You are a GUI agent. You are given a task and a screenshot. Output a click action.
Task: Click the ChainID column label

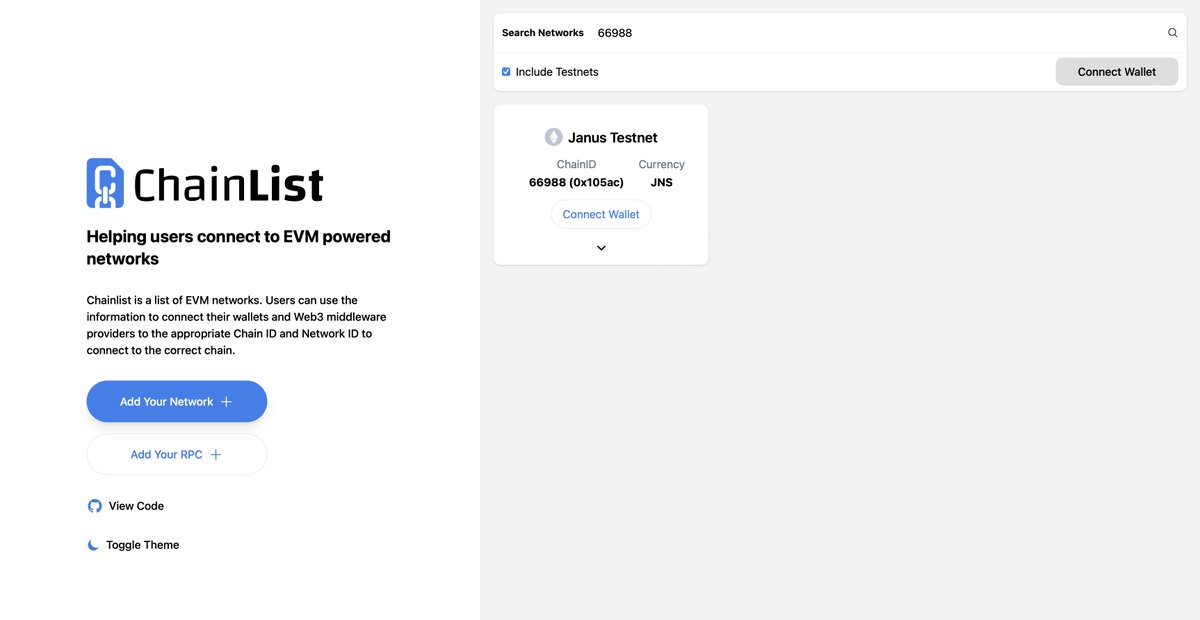[576, 164]
